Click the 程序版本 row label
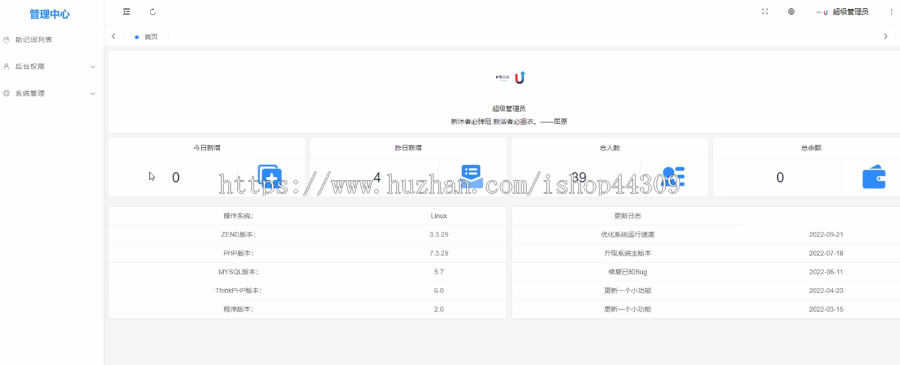The image size is (900, 365). click(238, 309)
